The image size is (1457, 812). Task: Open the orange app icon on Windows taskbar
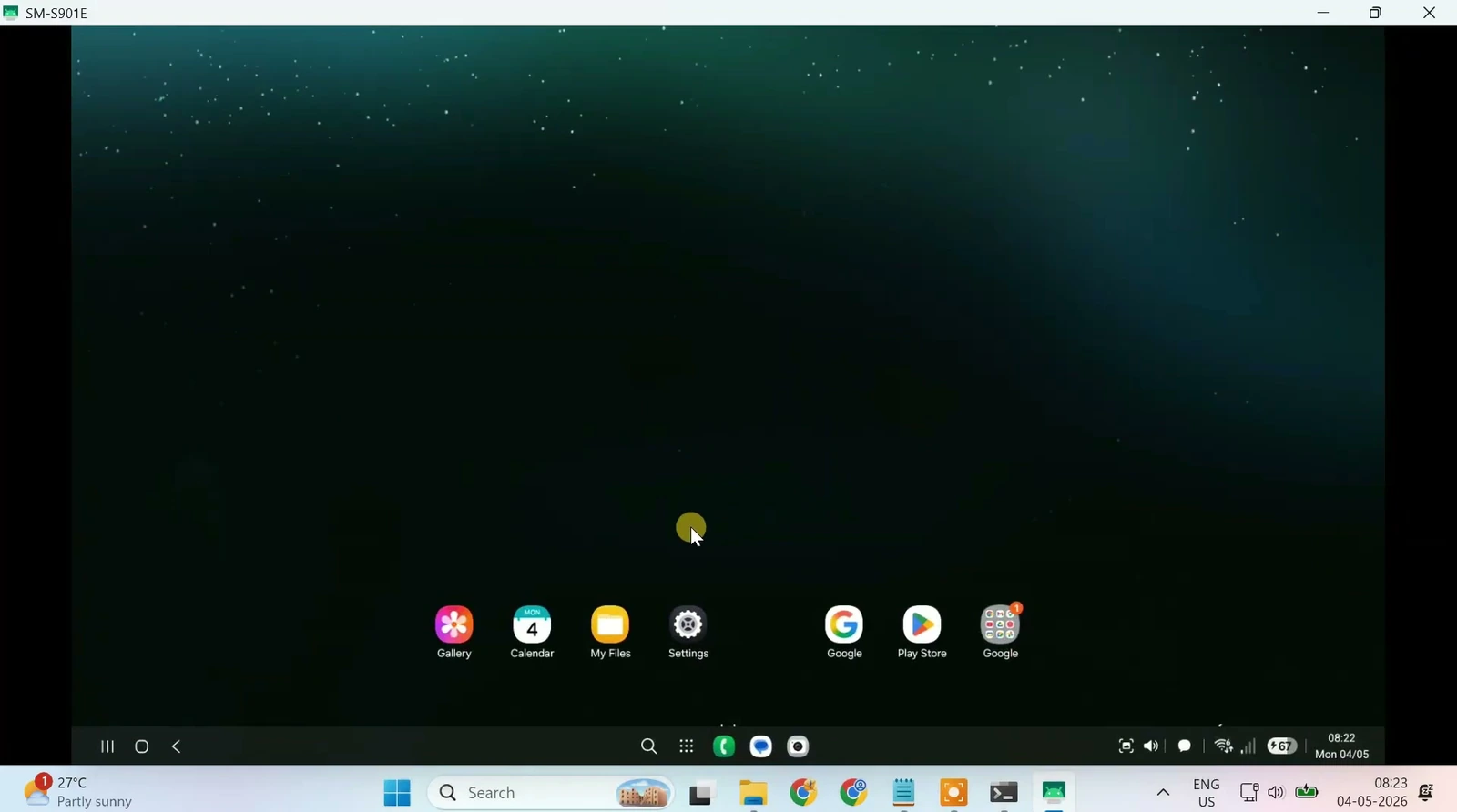coord(953,794)
